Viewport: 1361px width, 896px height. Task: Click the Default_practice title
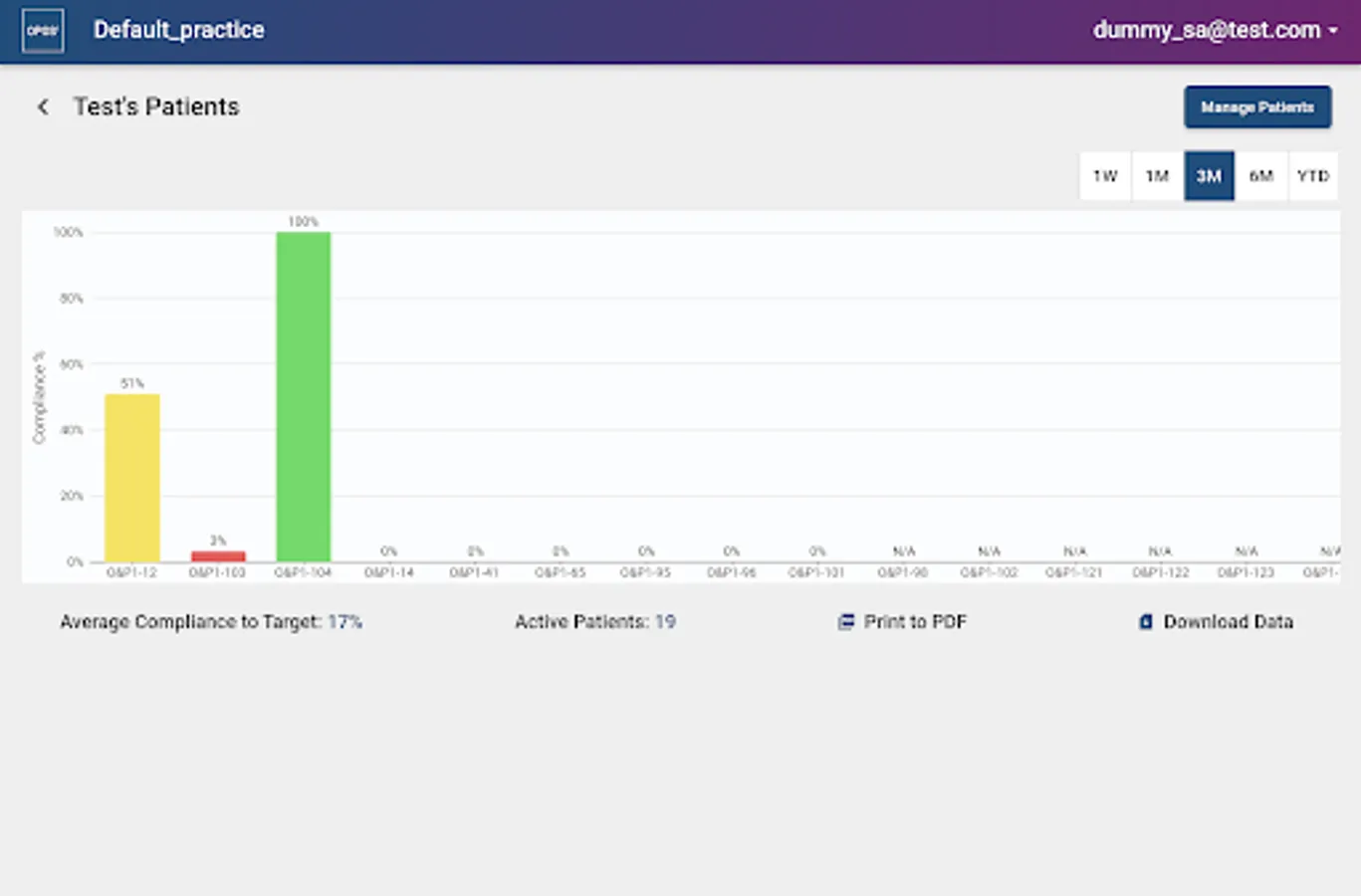(x=179, y=30)
